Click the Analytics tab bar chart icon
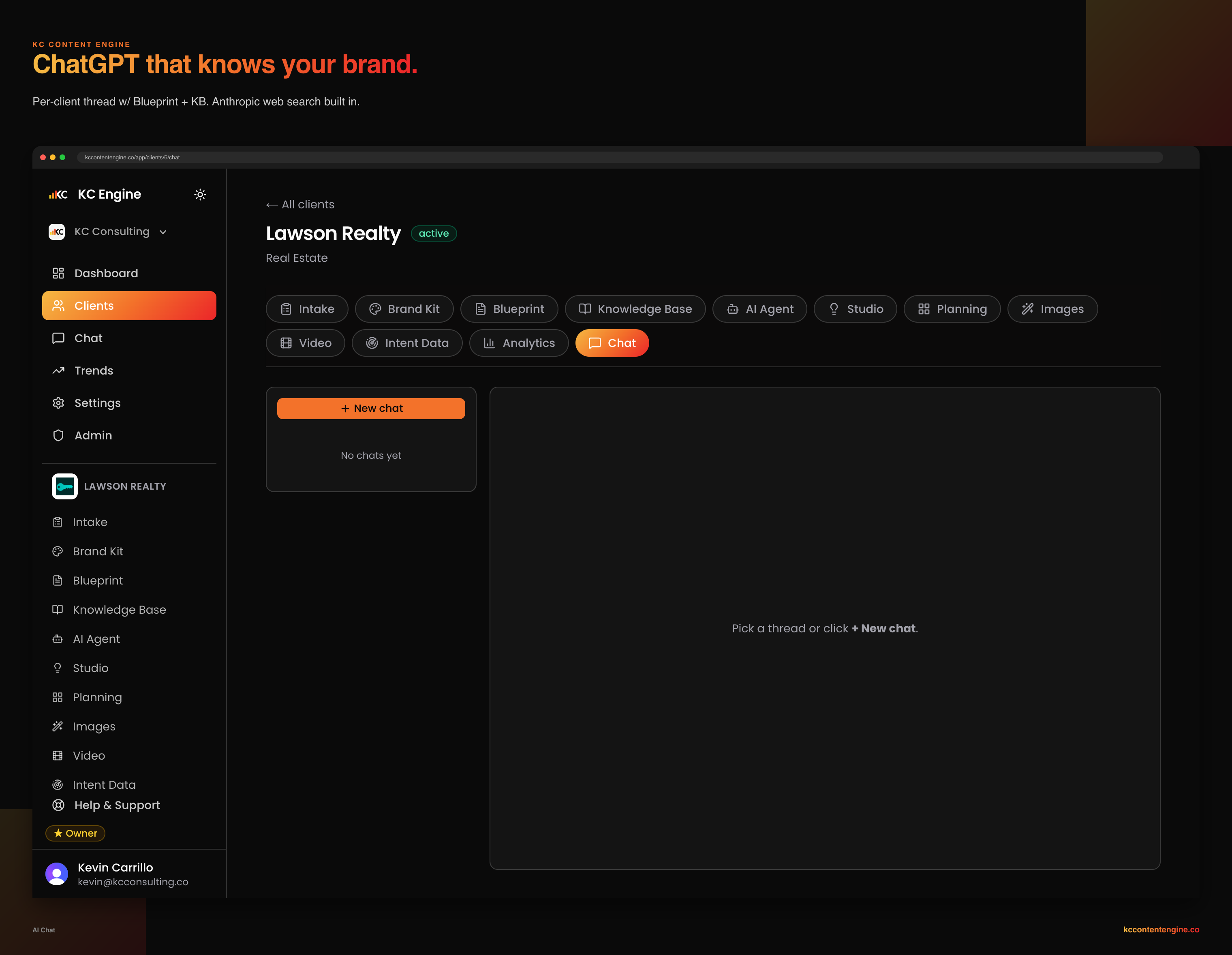1232x955 pixels. tap(489, 343)
